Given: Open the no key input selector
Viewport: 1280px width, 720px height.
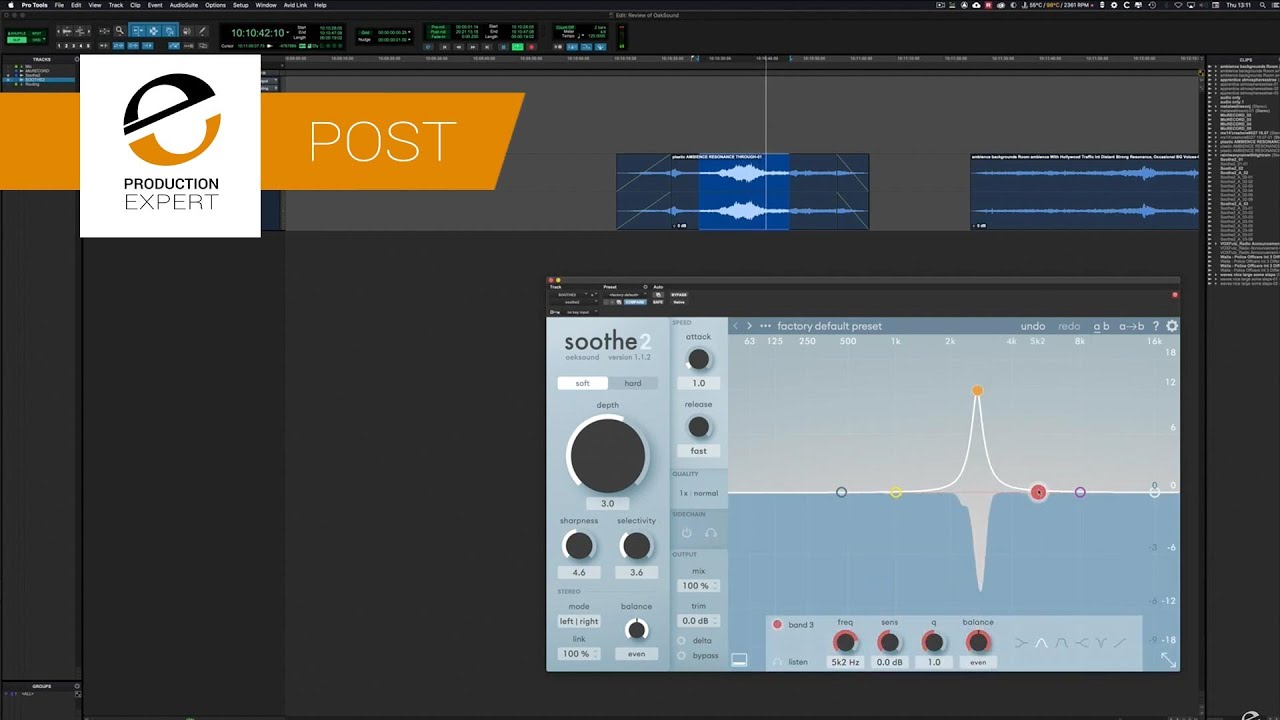Looking at the screenshot, I should point(580,312).
